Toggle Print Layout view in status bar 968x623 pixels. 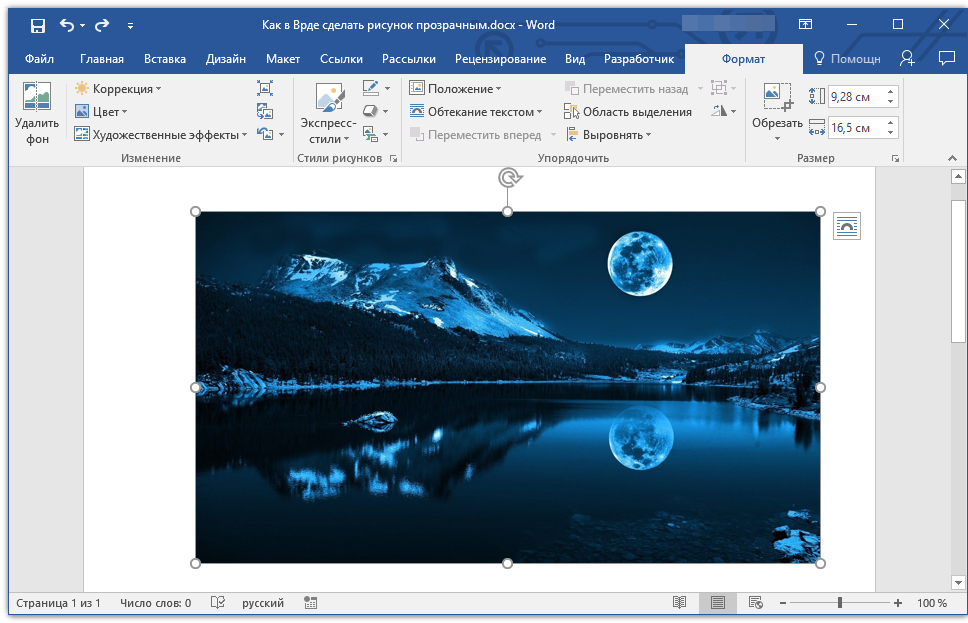click(x=717, y=603)
